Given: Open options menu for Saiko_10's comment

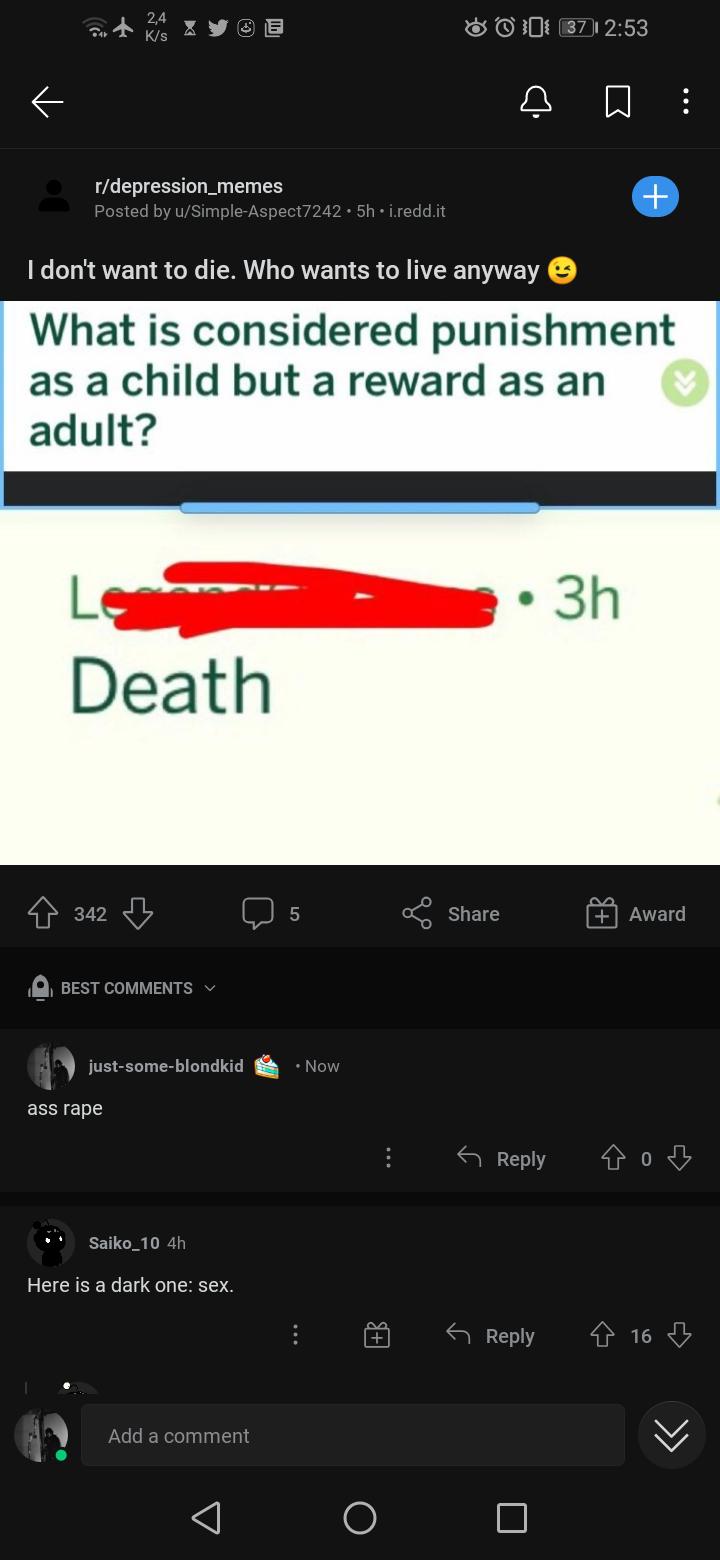Looking at the screenshot, I should point(295,1335).
